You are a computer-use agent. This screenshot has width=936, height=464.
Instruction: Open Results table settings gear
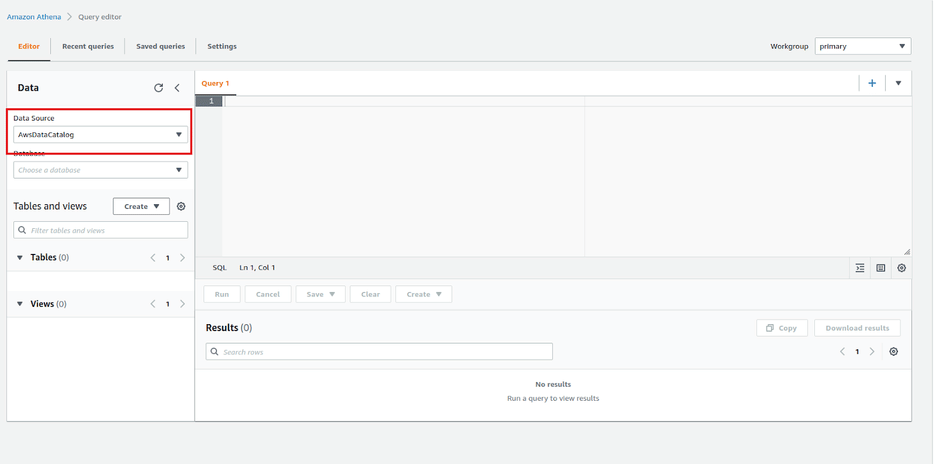(x=894, y=352)
